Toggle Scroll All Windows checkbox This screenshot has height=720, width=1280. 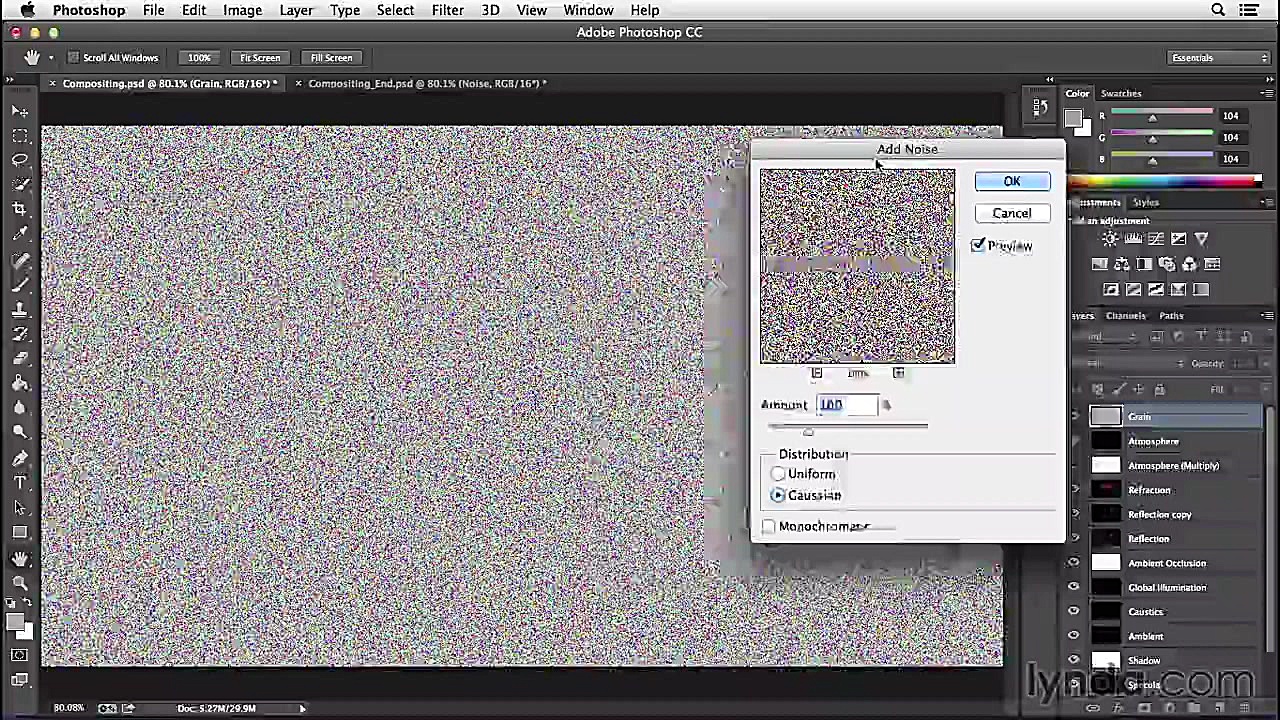pos(73,58)
